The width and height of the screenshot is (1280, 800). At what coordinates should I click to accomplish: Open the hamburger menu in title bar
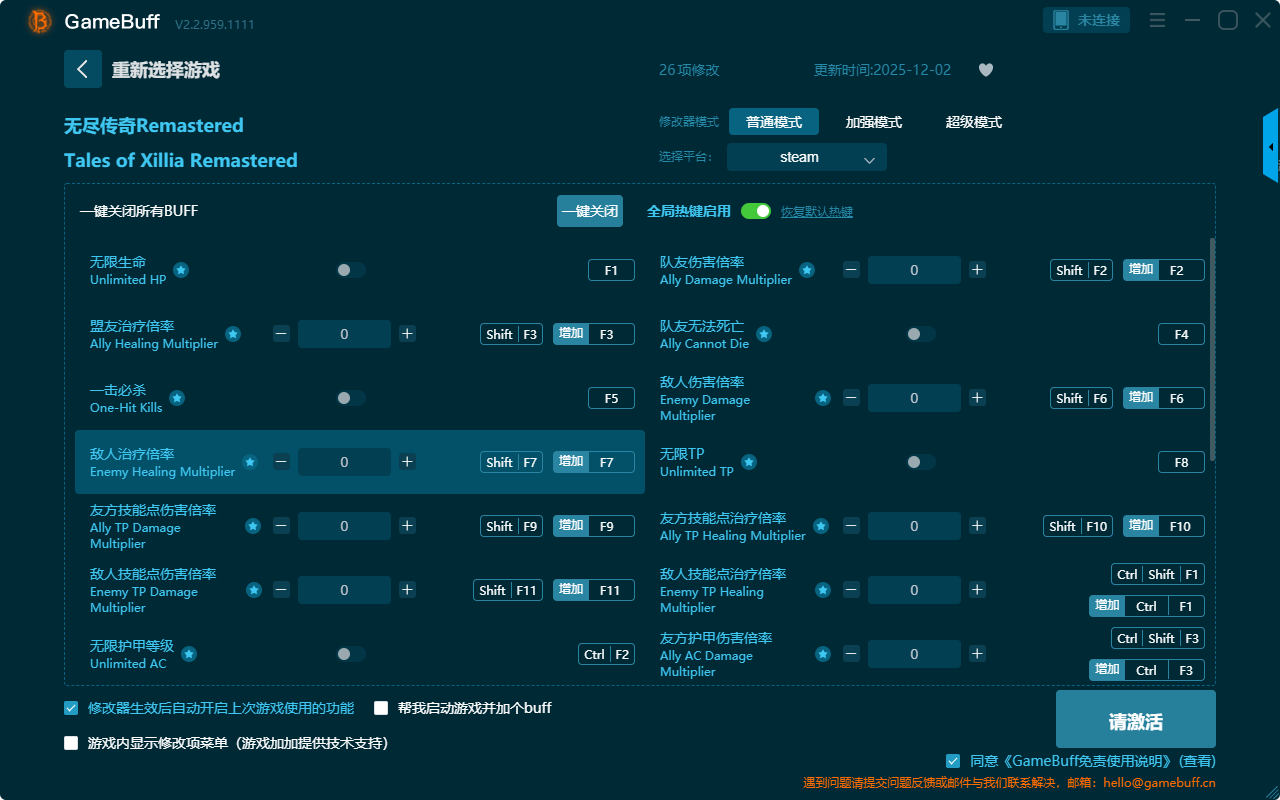(1157, 20)
